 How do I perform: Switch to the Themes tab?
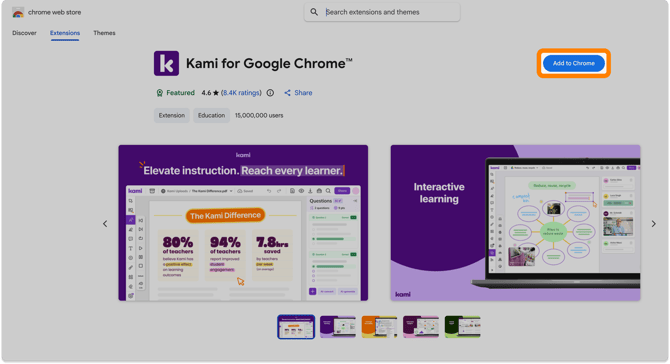104,33
